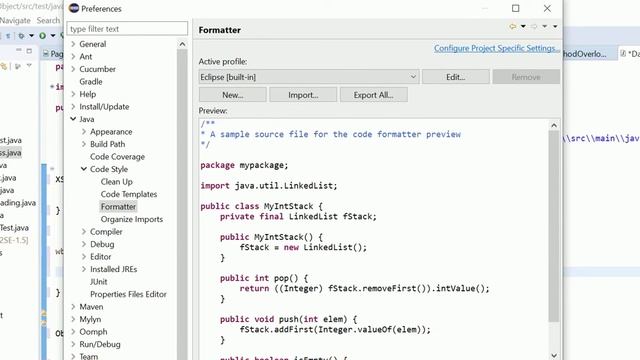Expand the Cucumber preferences node
Screen dimensions: 640x360
point(73,69)
